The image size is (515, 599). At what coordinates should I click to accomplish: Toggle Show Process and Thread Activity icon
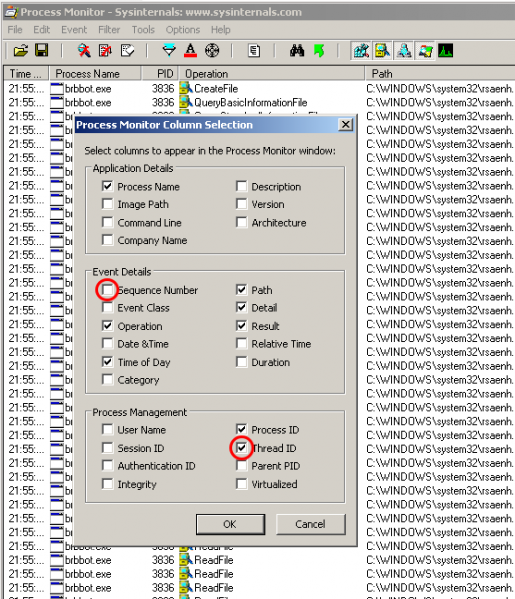pos(425,50)
